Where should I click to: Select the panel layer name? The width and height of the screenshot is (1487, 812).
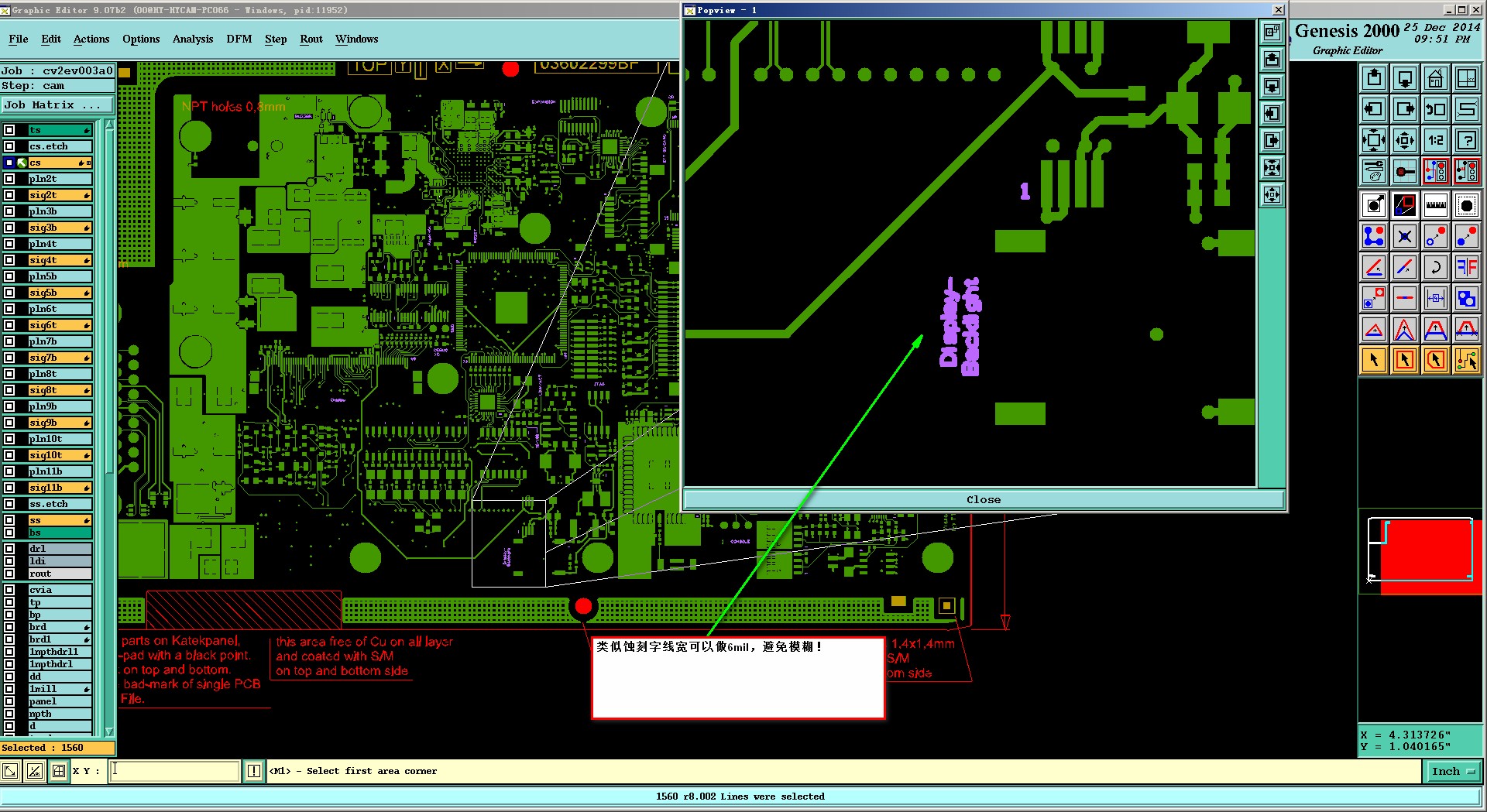coord(60,701)
